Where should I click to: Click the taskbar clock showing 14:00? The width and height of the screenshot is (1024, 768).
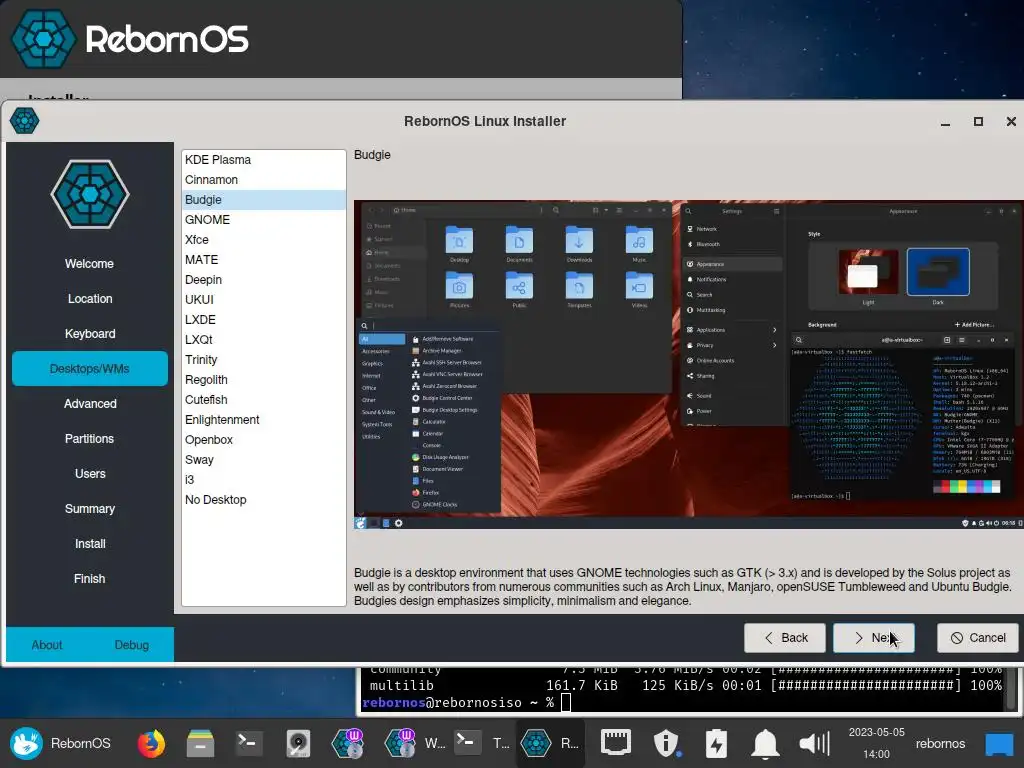876,743
